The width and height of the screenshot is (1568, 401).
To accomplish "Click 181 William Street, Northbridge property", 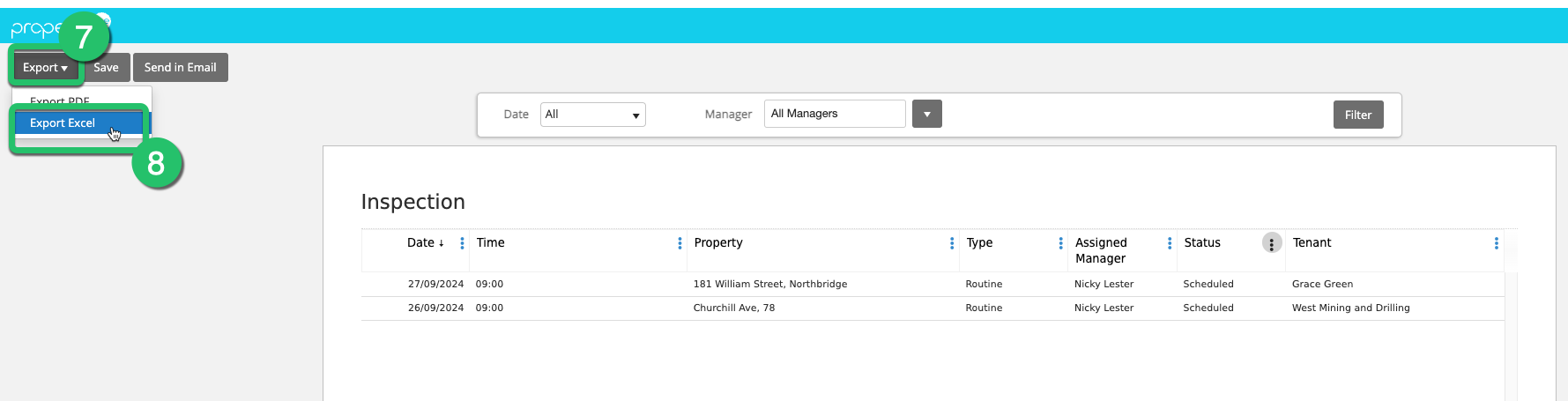I will tap(770, 285).
